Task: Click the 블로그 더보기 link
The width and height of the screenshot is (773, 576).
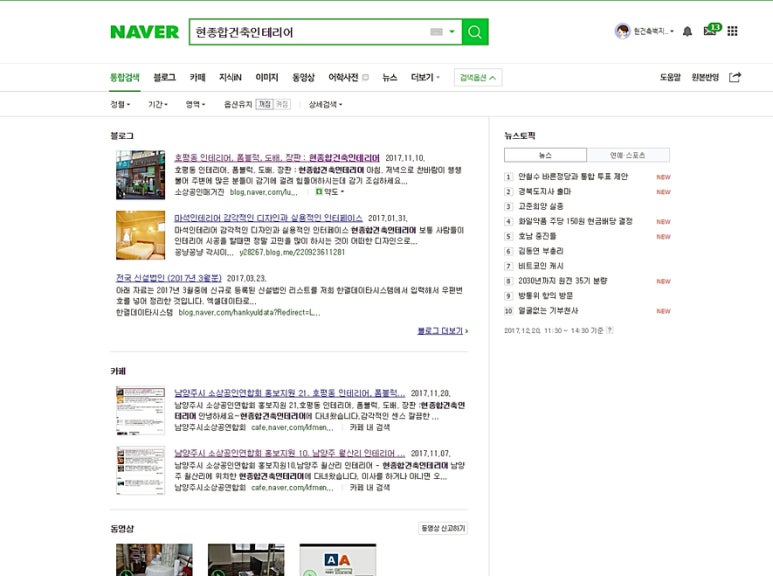Action: [442, 331]
